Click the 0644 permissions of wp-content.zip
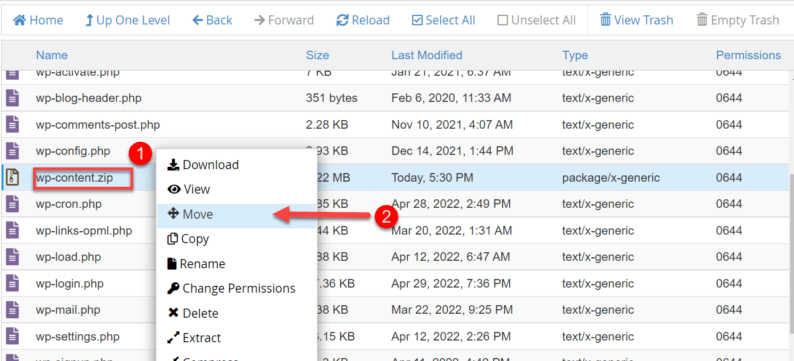This screenshot has height=361, width=794. point(729,178)
